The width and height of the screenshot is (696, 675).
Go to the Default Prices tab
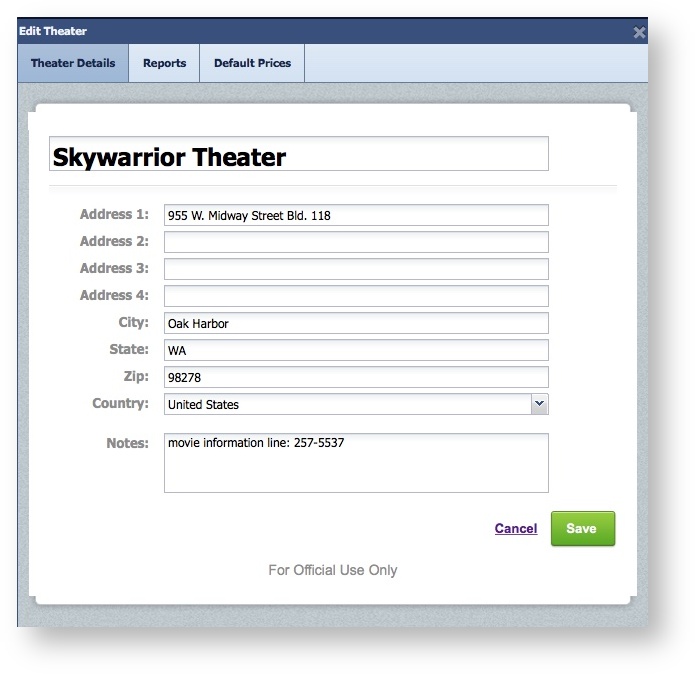pos(252,63)
